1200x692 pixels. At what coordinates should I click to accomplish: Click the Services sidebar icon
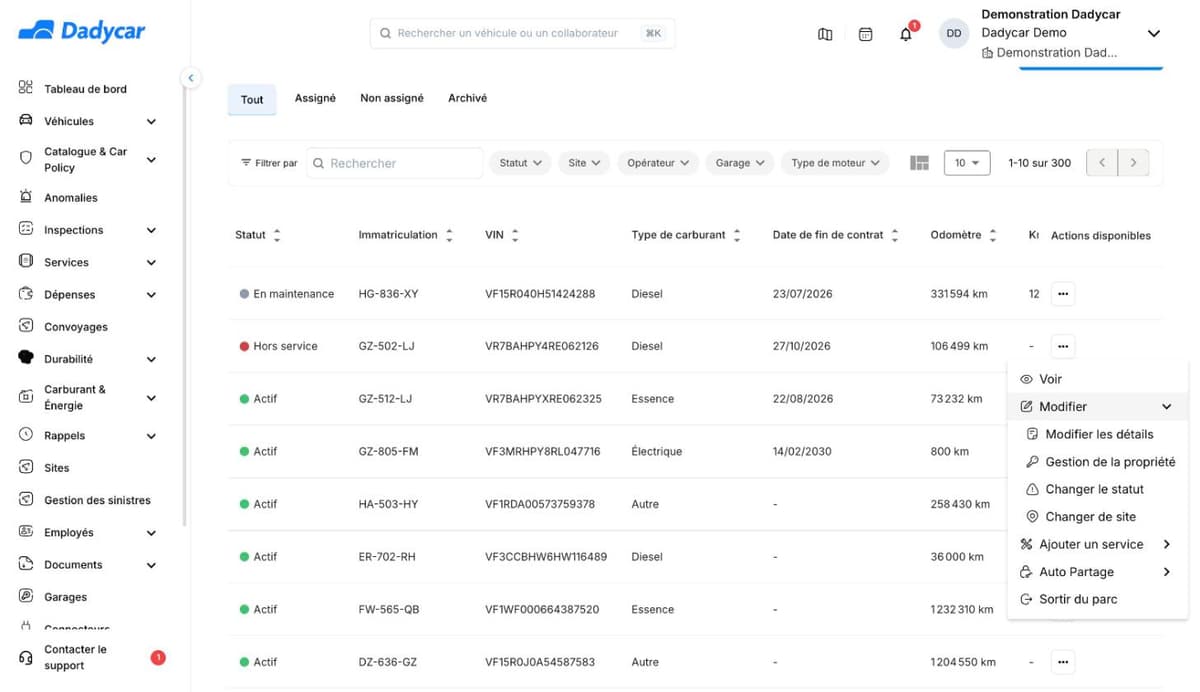pos(26,261)
